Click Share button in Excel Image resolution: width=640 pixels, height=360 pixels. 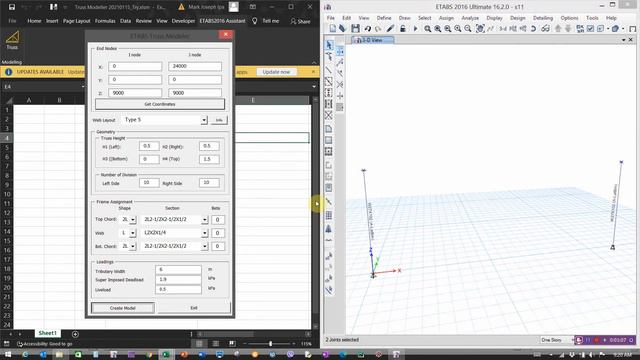(x=300, y=21)
